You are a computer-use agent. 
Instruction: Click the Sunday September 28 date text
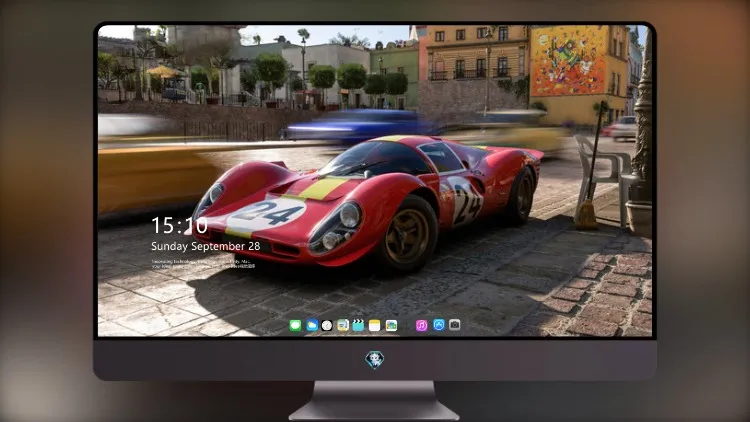point(206,246)
